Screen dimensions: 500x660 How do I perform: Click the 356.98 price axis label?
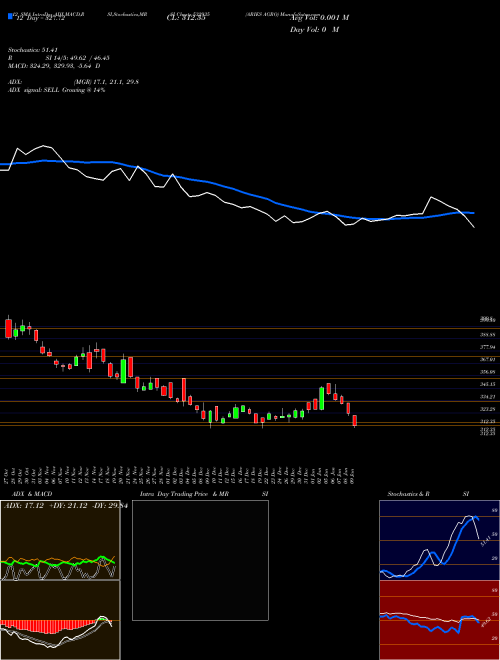click(487, 372)
